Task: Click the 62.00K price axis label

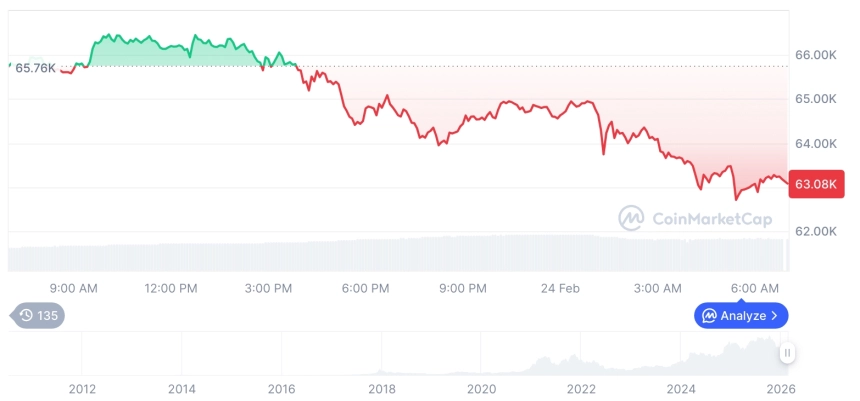Action: [815, 231]
